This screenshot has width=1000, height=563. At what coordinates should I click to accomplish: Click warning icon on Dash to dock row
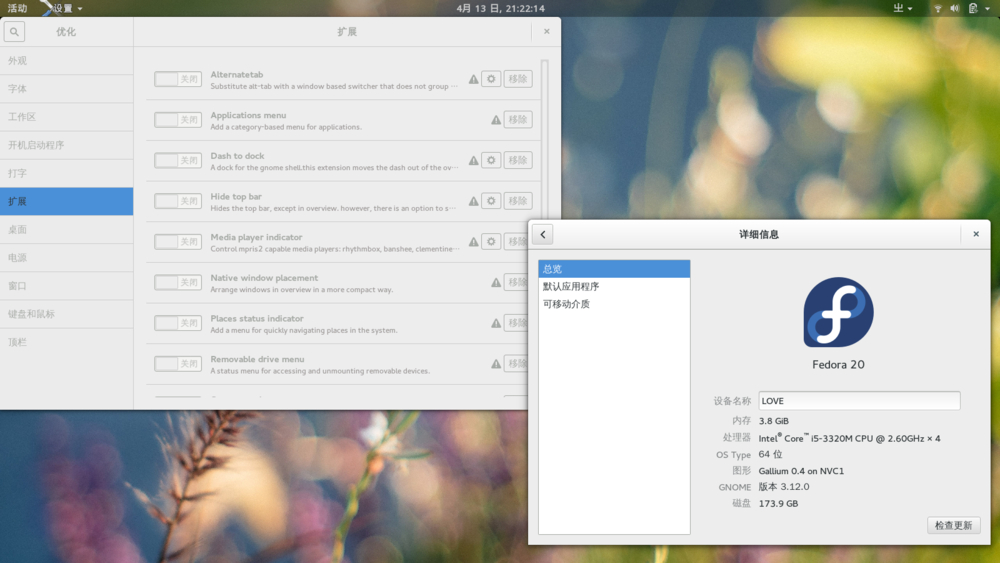tap(473, 161)
